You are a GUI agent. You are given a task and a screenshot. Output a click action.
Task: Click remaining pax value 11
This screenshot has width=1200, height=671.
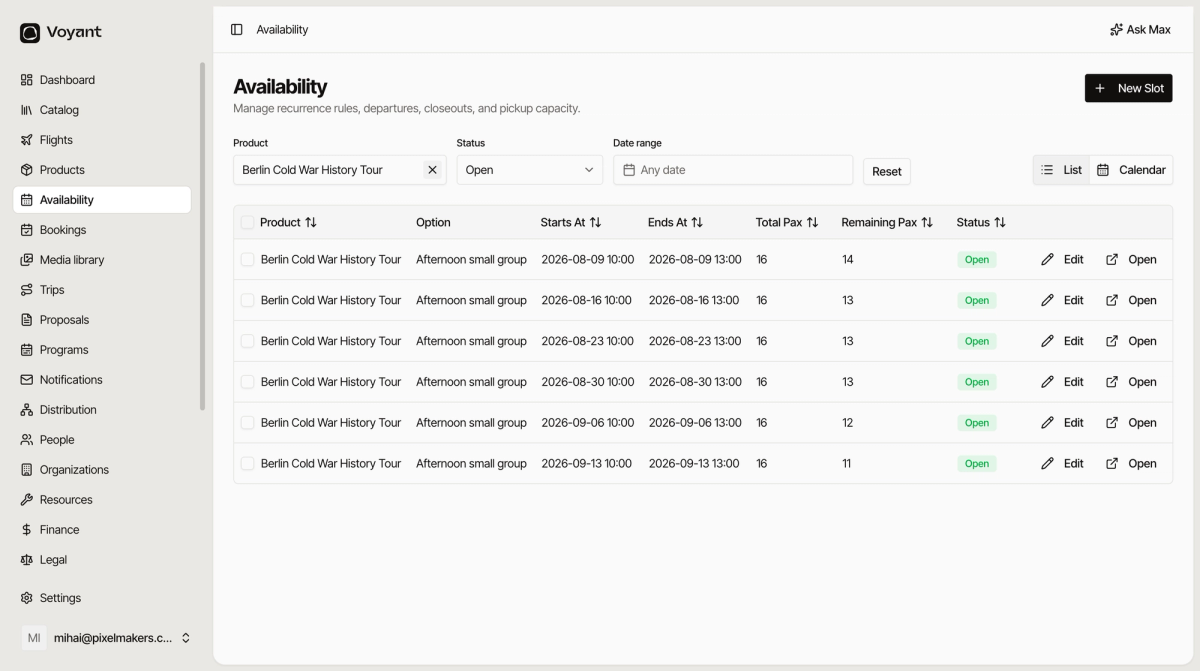(x=847, y=464)
